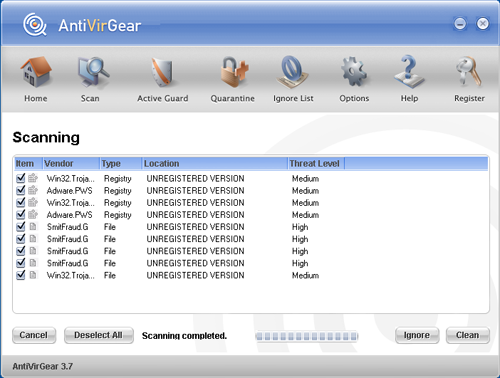Image resolution: width=500 pixels, height=378 pixels.
Task: Sort list by Threat Level header
Action: [316, 163]
